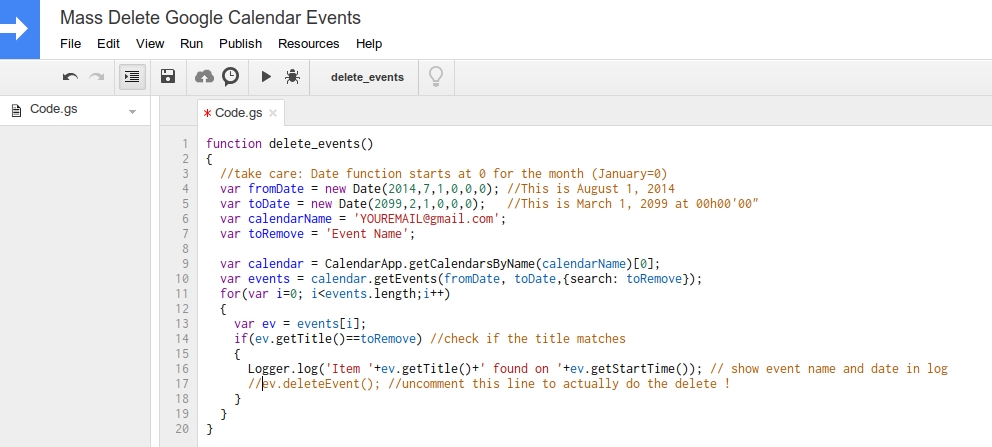The width and height of the screenshot is (992, 447).
Task: Click the Debug bug icon
Action: (292, 77)
